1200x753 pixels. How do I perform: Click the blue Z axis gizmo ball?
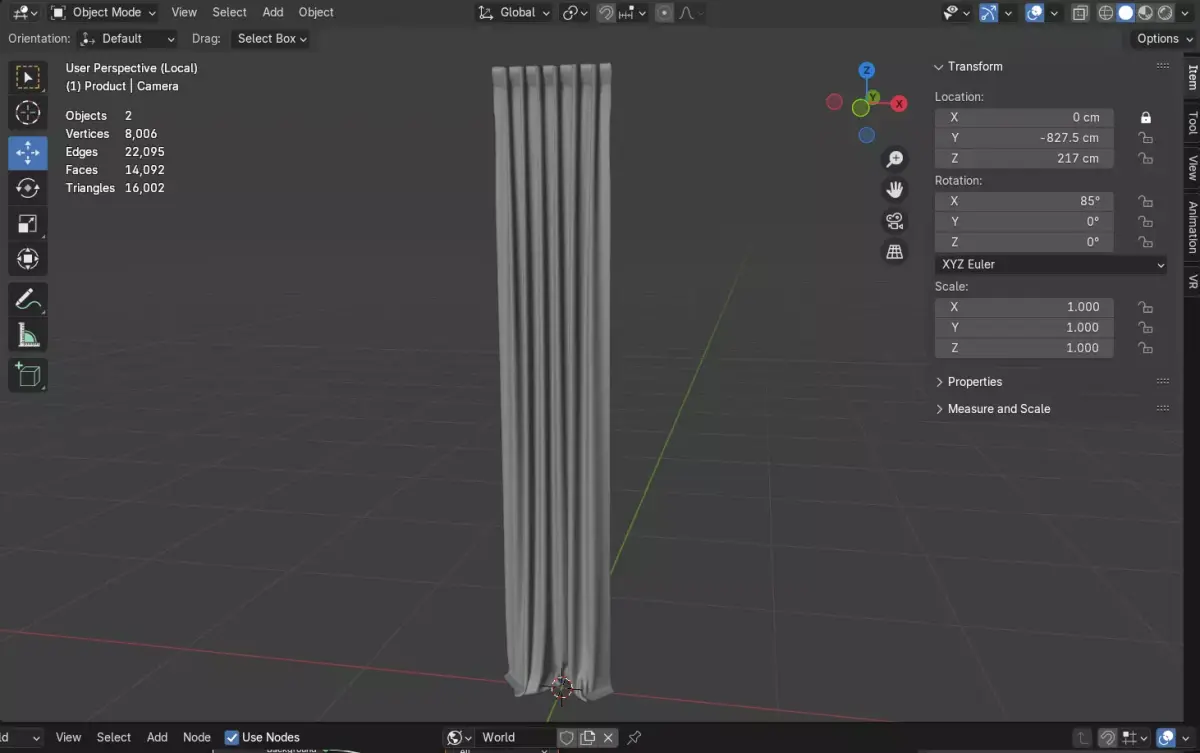coord(867,70)
